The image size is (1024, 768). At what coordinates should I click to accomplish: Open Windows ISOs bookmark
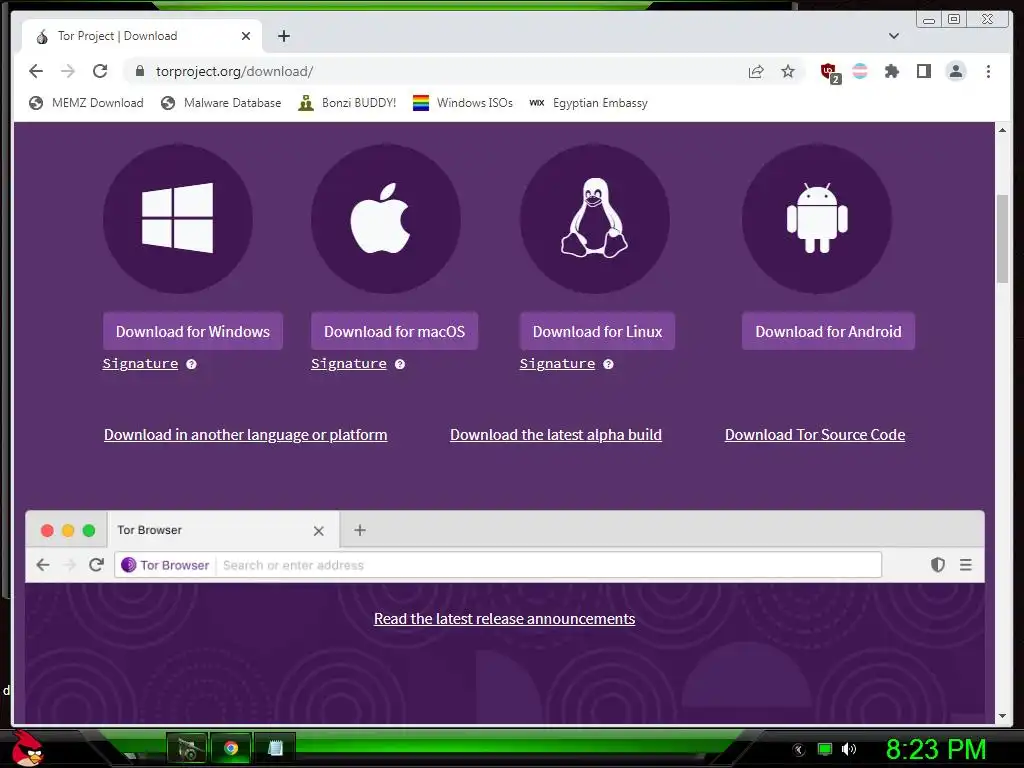tap(463, 103)
